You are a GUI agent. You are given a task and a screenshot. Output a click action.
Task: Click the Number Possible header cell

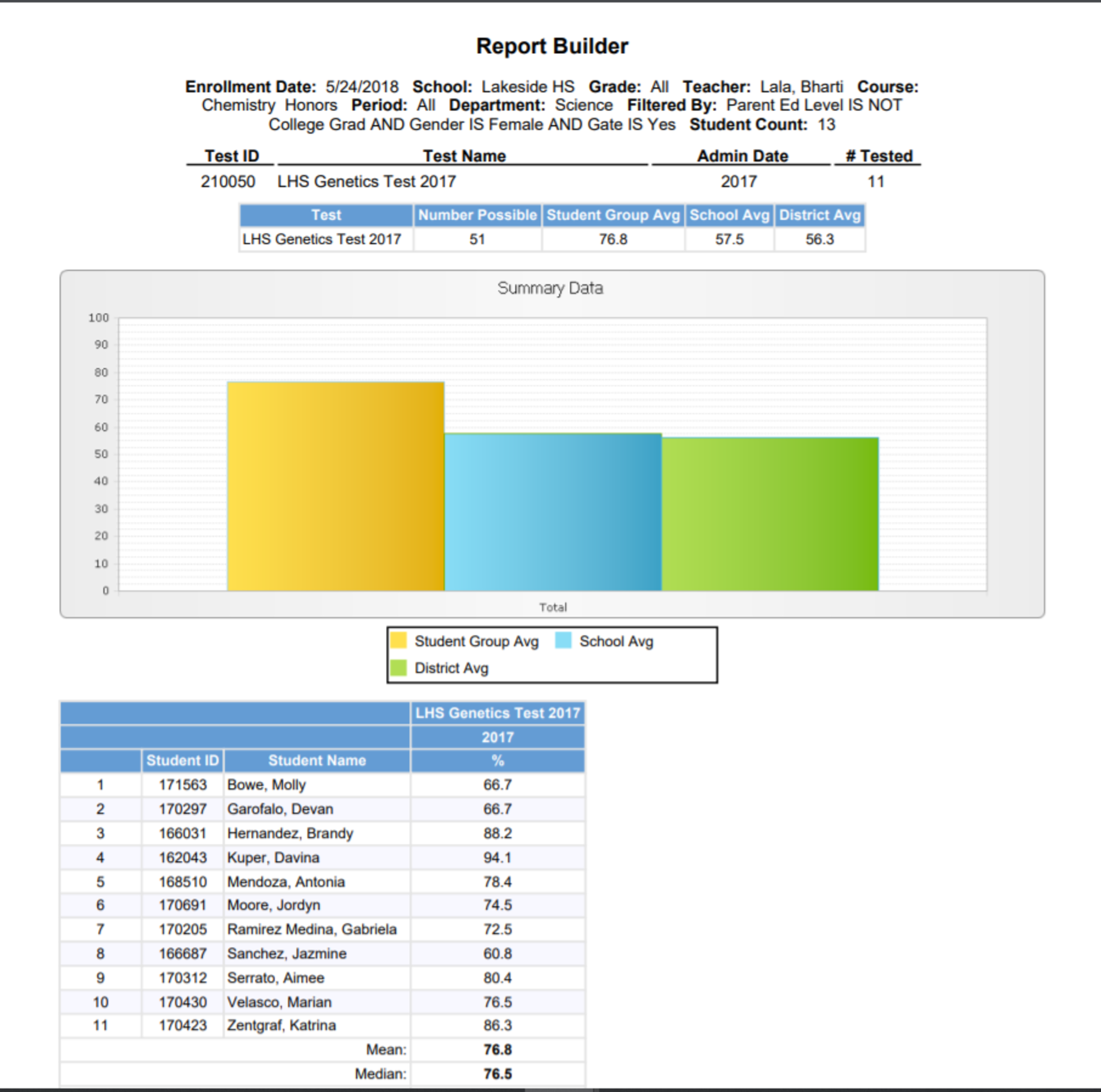pos(477,215)
